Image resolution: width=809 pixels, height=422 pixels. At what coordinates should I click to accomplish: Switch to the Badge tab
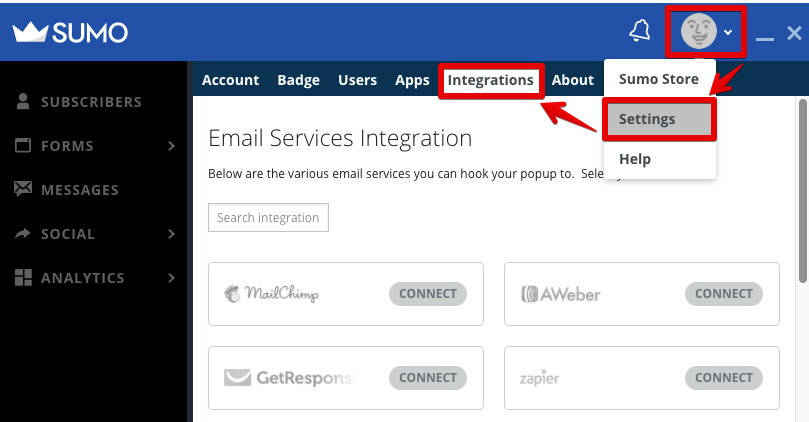click(x=298, y=80)
